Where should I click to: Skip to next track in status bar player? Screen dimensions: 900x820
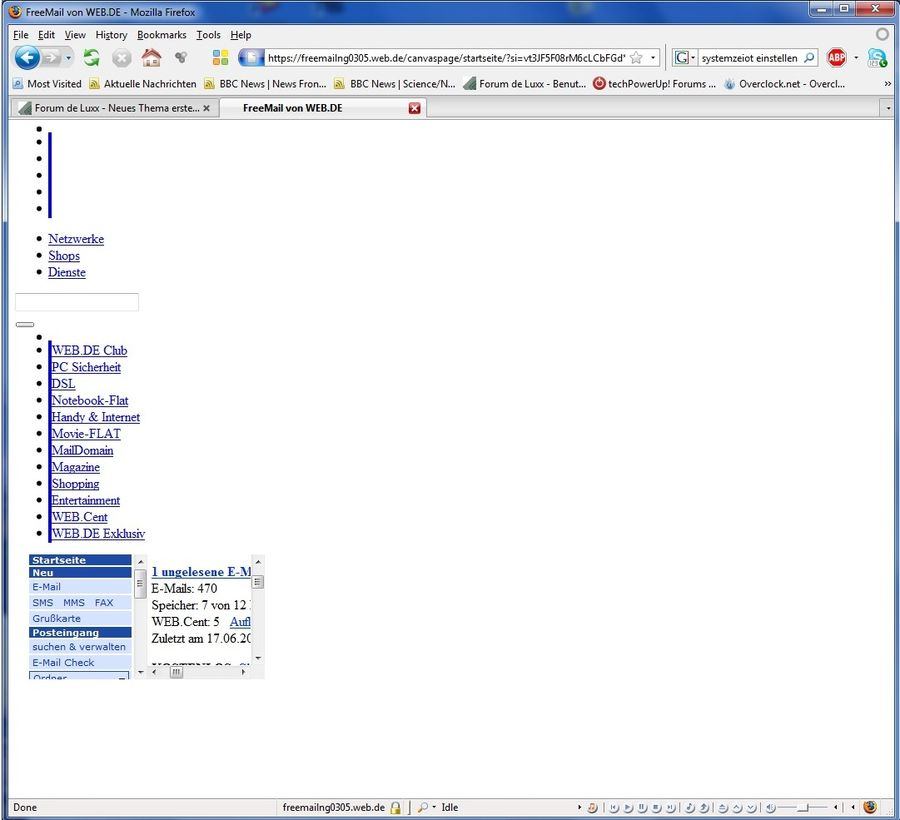[x=670, y=807]
